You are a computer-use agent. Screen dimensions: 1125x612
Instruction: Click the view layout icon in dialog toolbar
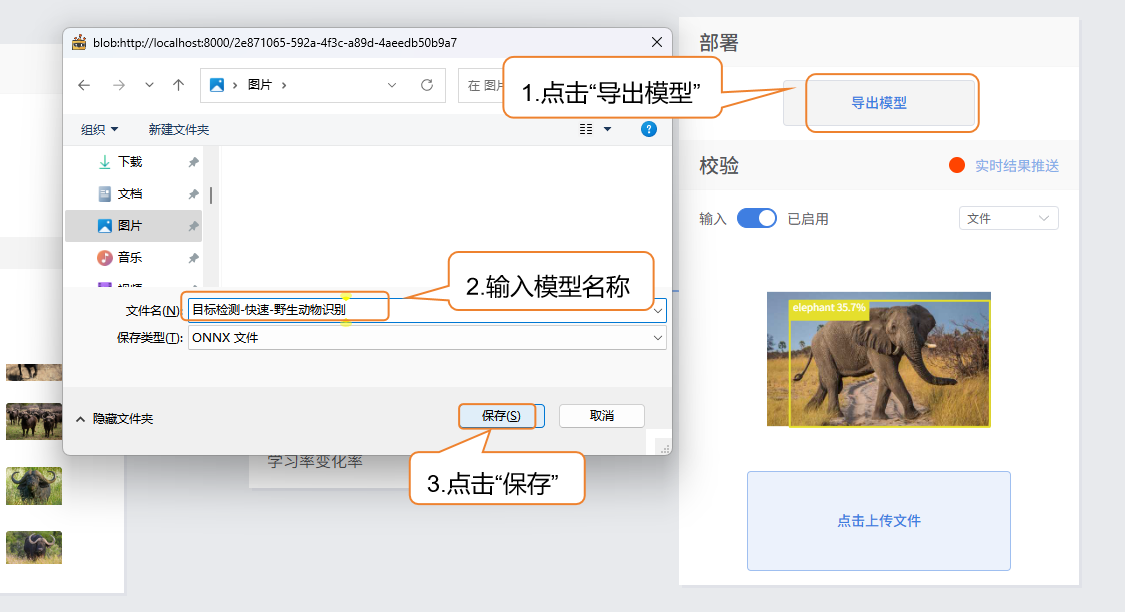pyautogui.click(x=586, y=129)
